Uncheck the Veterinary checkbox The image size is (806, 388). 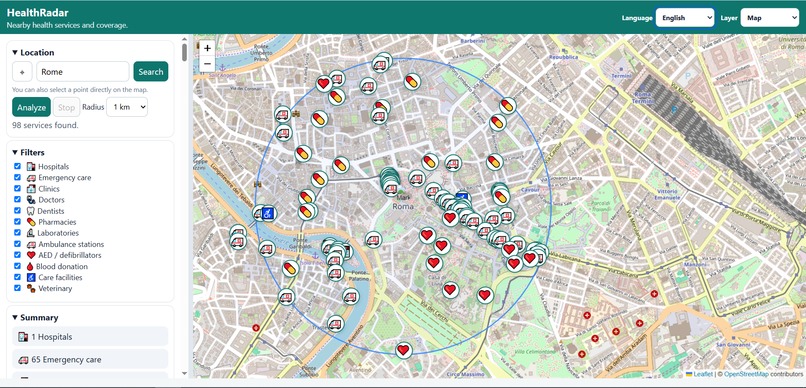point(17,288)
